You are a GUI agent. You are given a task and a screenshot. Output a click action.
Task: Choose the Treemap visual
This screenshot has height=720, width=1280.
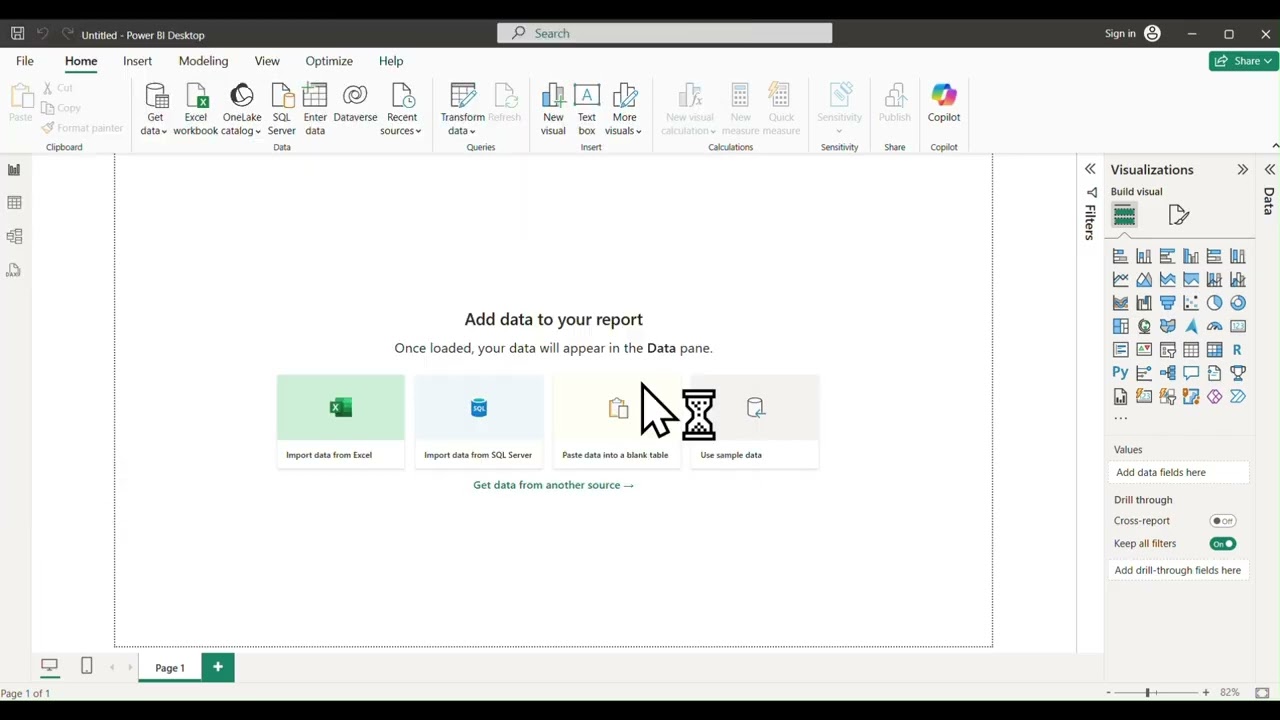[1120, 326]
